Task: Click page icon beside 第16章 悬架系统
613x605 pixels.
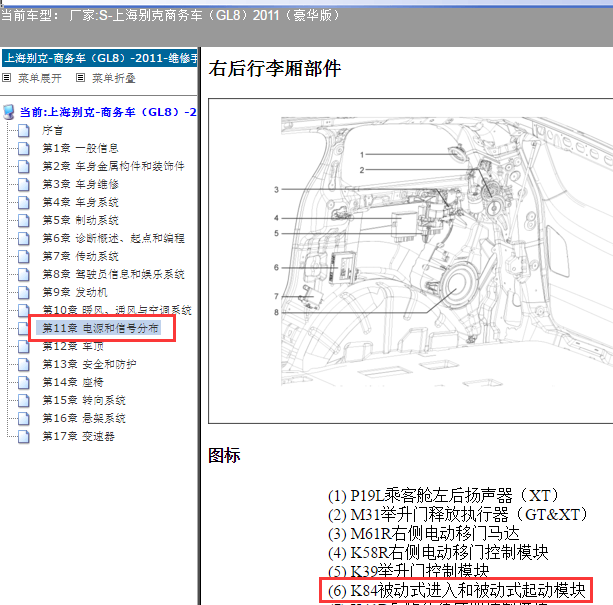Action: pos(24,418)
